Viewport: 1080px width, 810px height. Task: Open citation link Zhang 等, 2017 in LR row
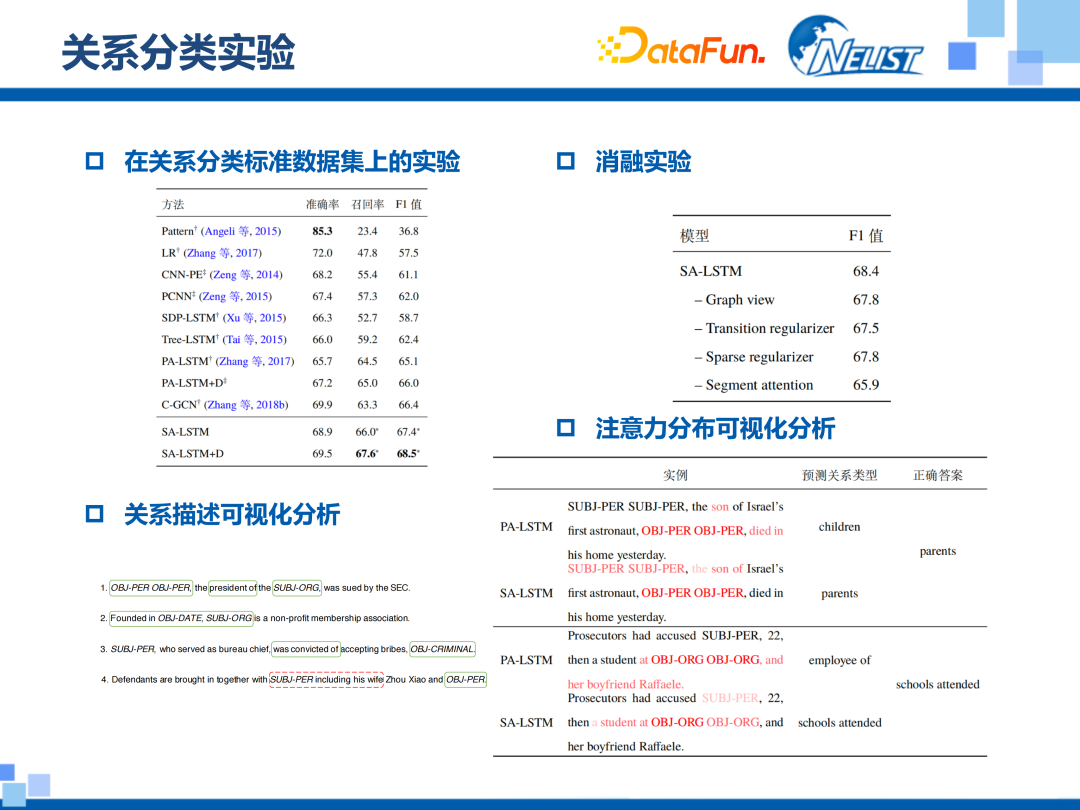coord(222,253)
